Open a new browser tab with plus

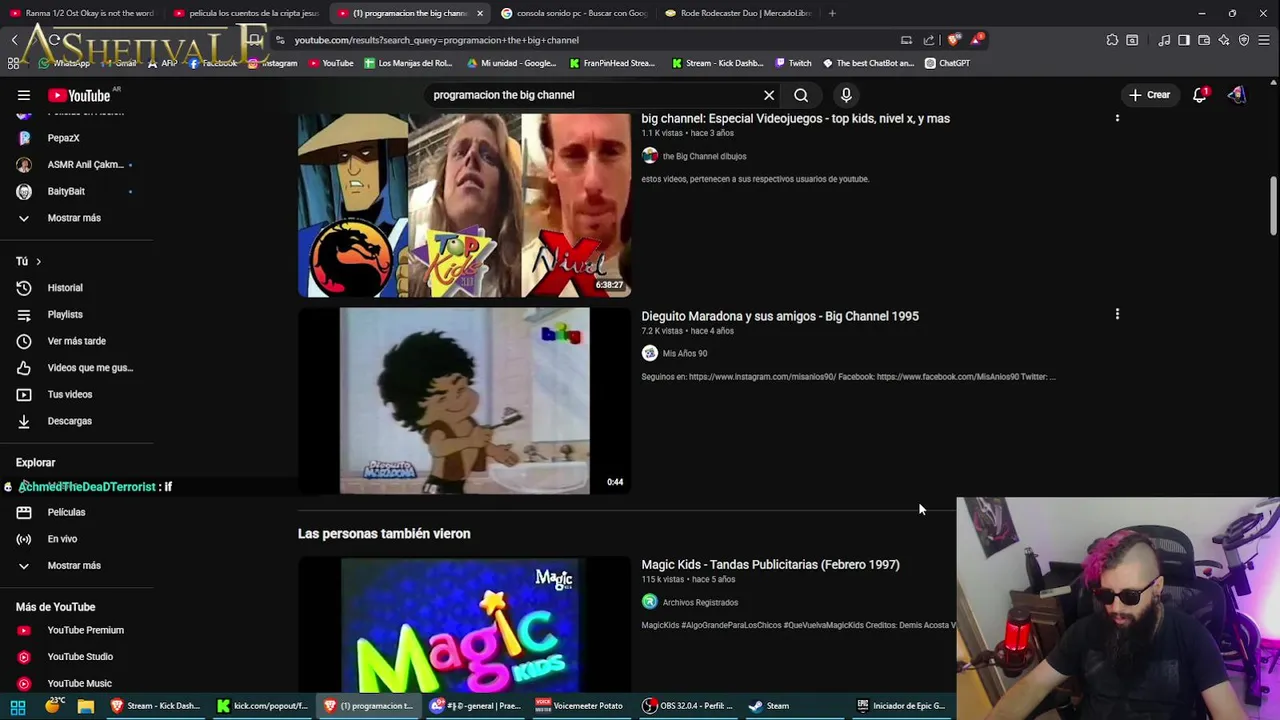coord(832,13)
